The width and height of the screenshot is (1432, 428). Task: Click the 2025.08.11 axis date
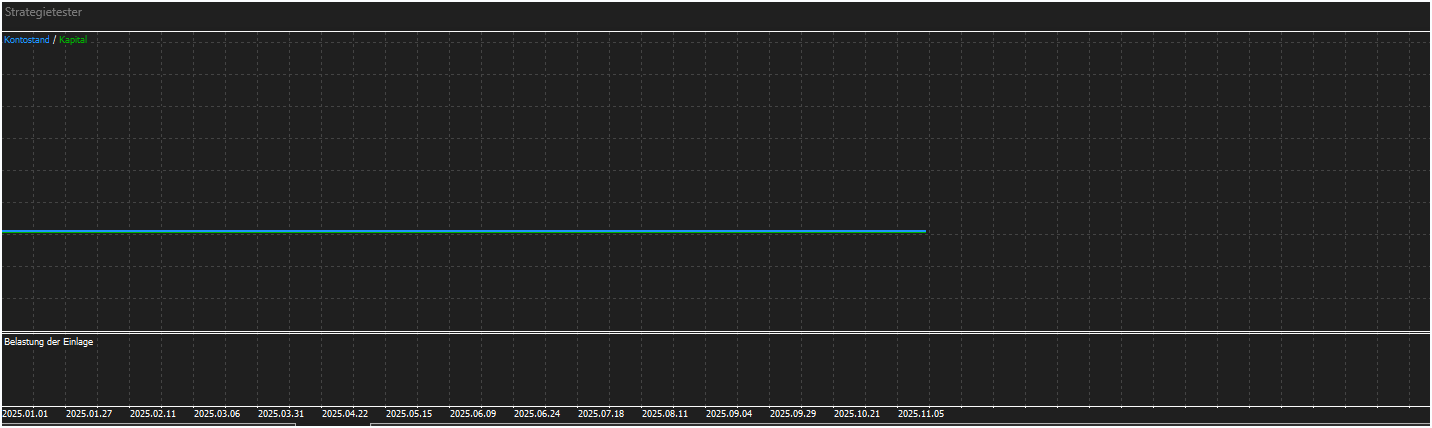pos(665,413)
